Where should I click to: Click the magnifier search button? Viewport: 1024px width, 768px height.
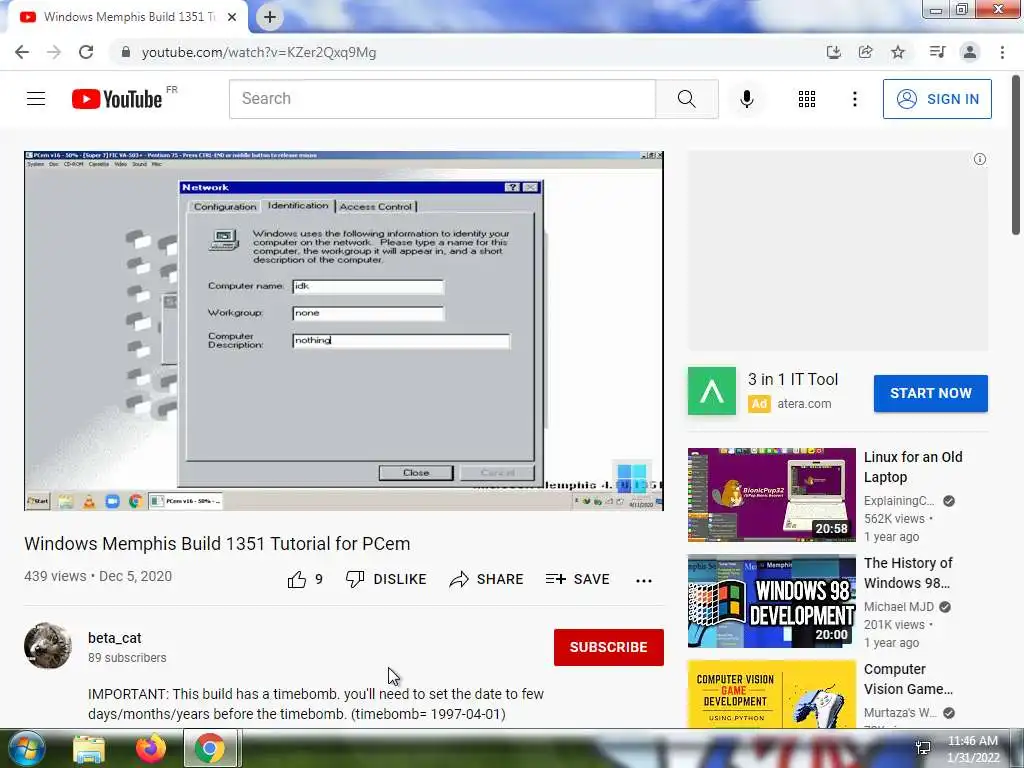pyautogui.click(x=686, y=99)
